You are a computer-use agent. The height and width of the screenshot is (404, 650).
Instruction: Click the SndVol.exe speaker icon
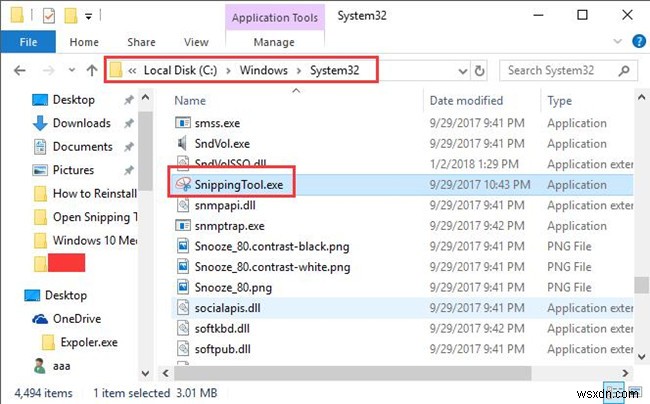182,143
